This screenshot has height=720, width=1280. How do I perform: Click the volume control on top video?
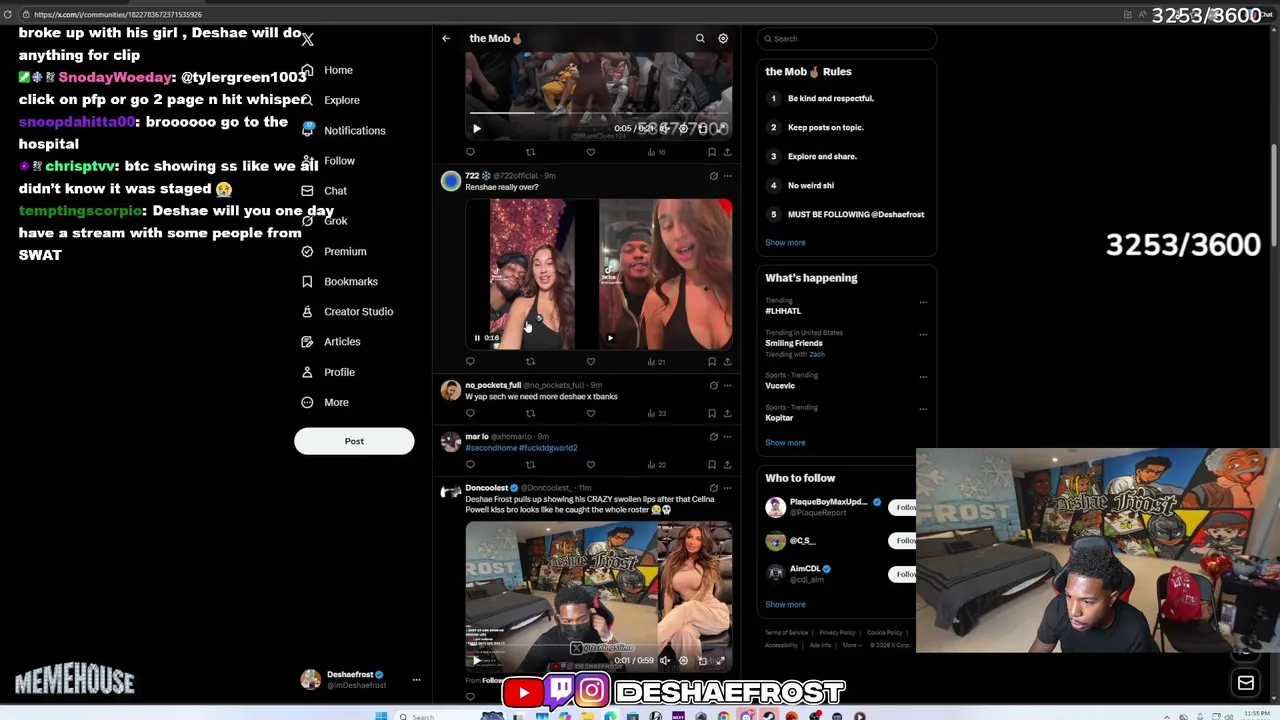[x=665, y=128]
